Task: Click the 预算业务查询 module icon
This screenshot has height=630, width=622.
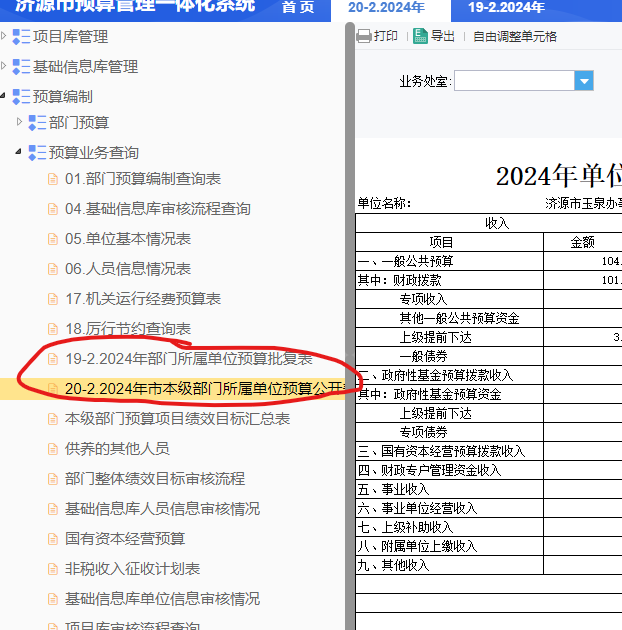Action: coord(37,153)
